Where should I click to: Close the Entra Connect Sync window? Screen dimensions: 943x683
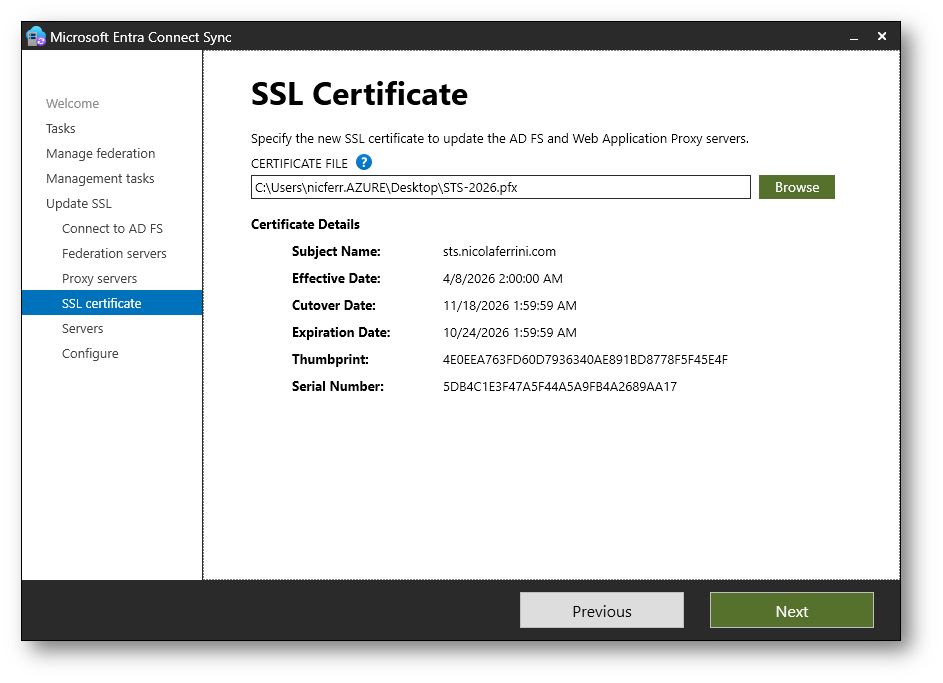882,36
